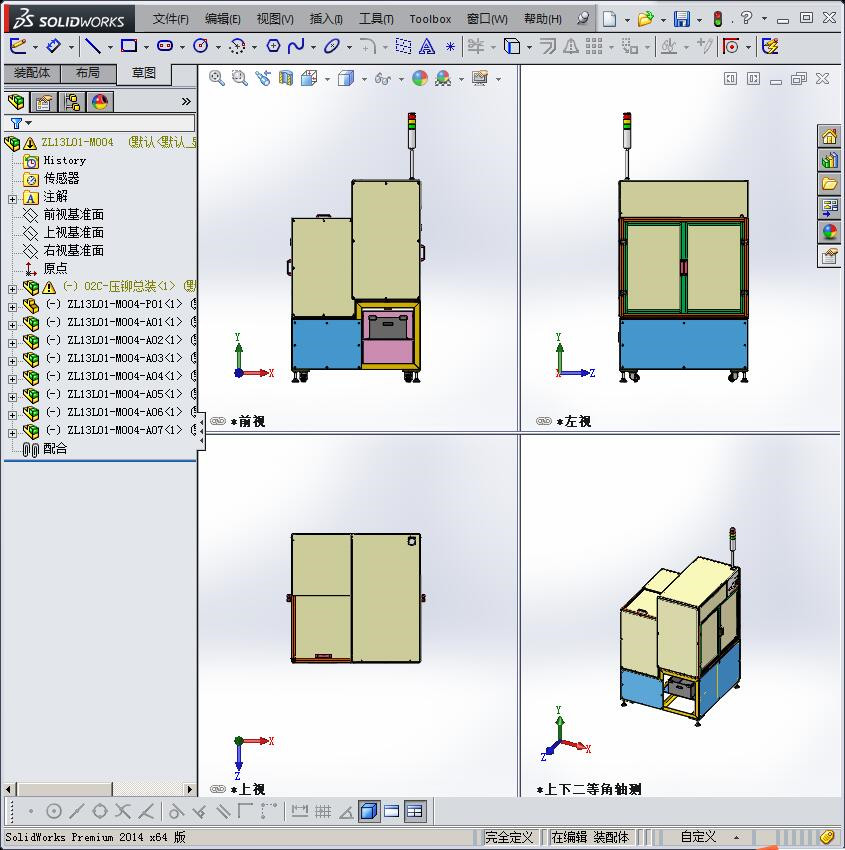Click the New document icon

pyautogui.click(x=610, y=19)
